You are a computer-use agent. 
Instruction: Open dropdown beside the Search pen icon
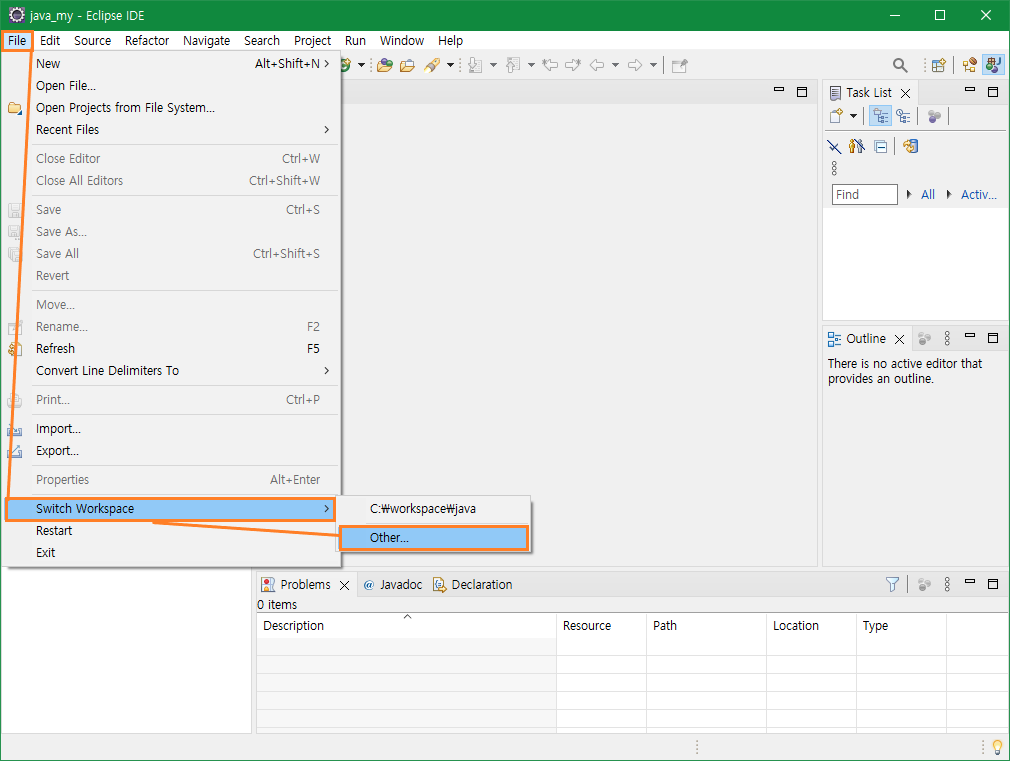tap(450, 65)
